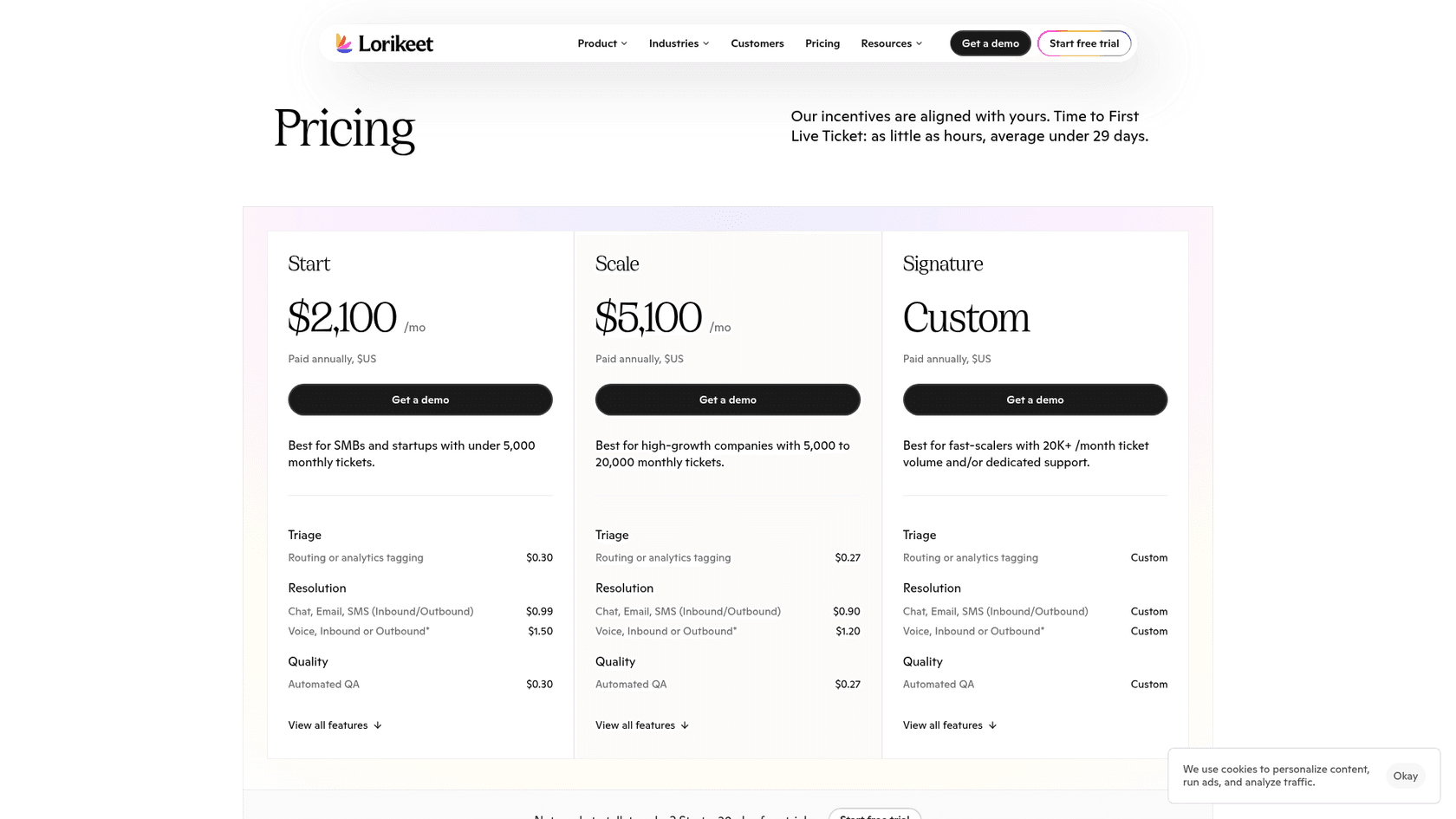Viewport: 1456px width, 819px height.
Task: Dismiss the cookie notice with Okay
Action: pyautogui.click(x=1405, y=776)
